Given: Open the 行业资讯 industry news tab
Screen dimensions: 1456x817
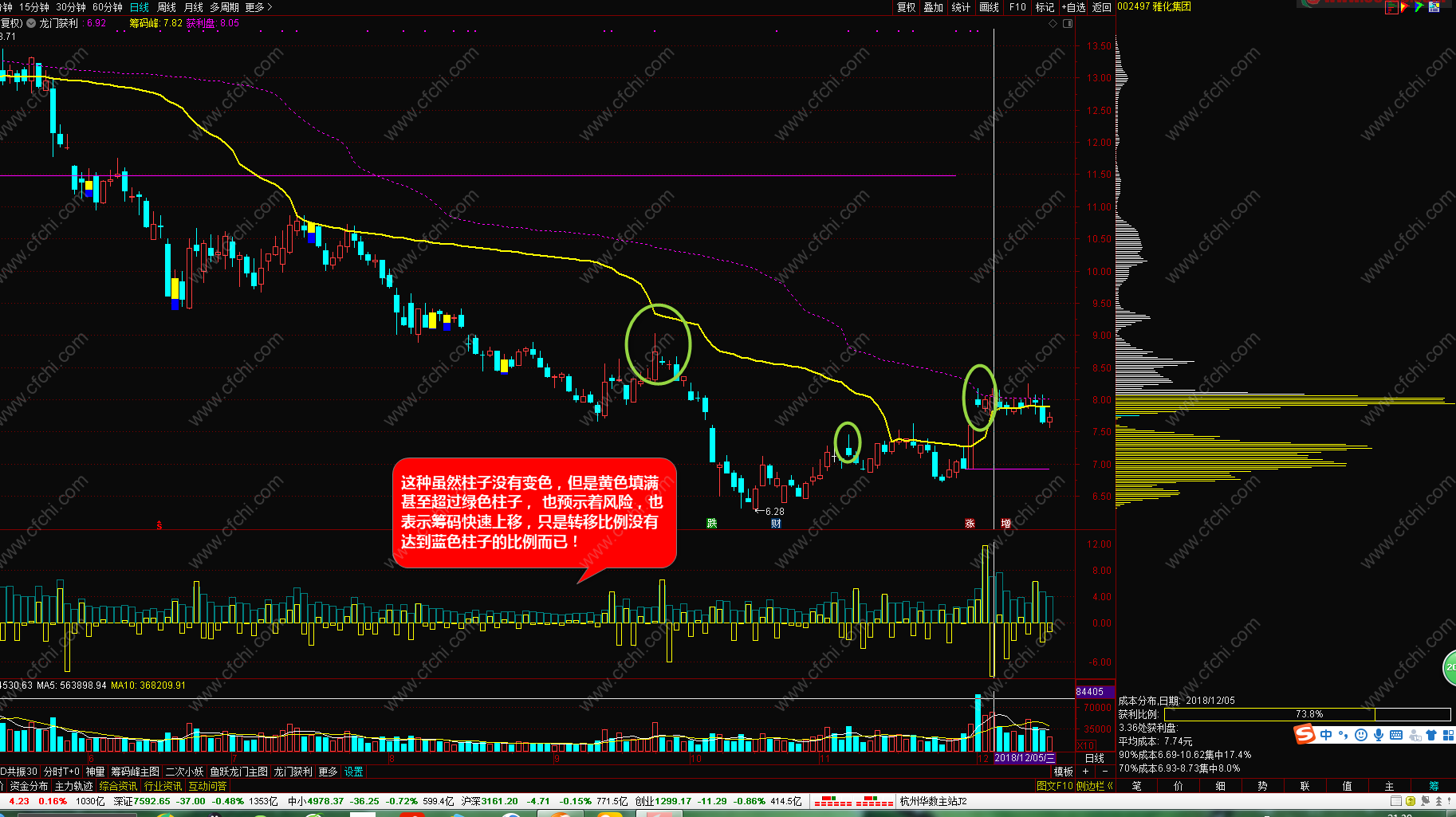Looking at the screenshot, I should click(x=163, y=786).
